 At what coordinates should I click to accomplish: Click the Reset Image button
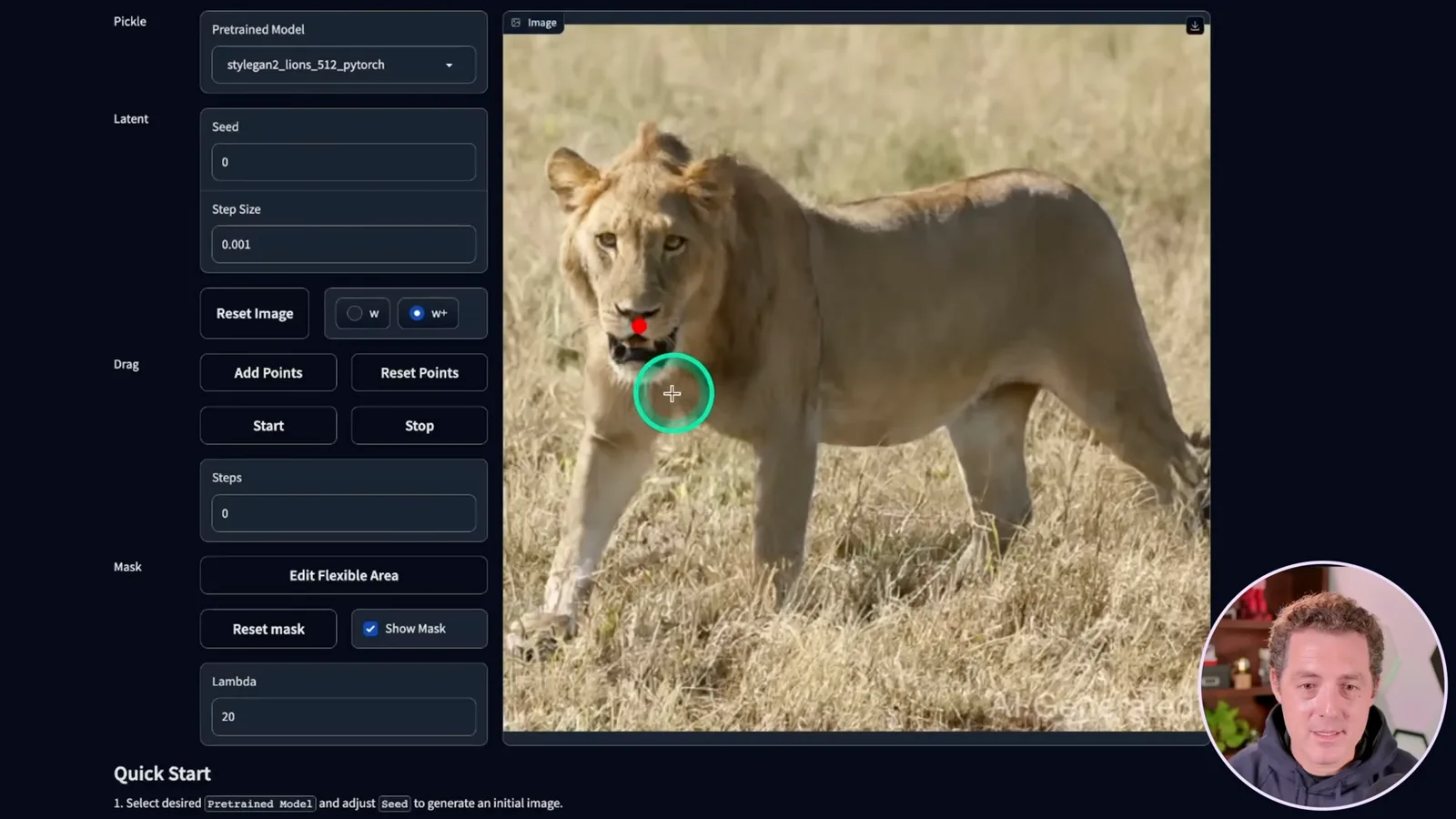[255, 313]
